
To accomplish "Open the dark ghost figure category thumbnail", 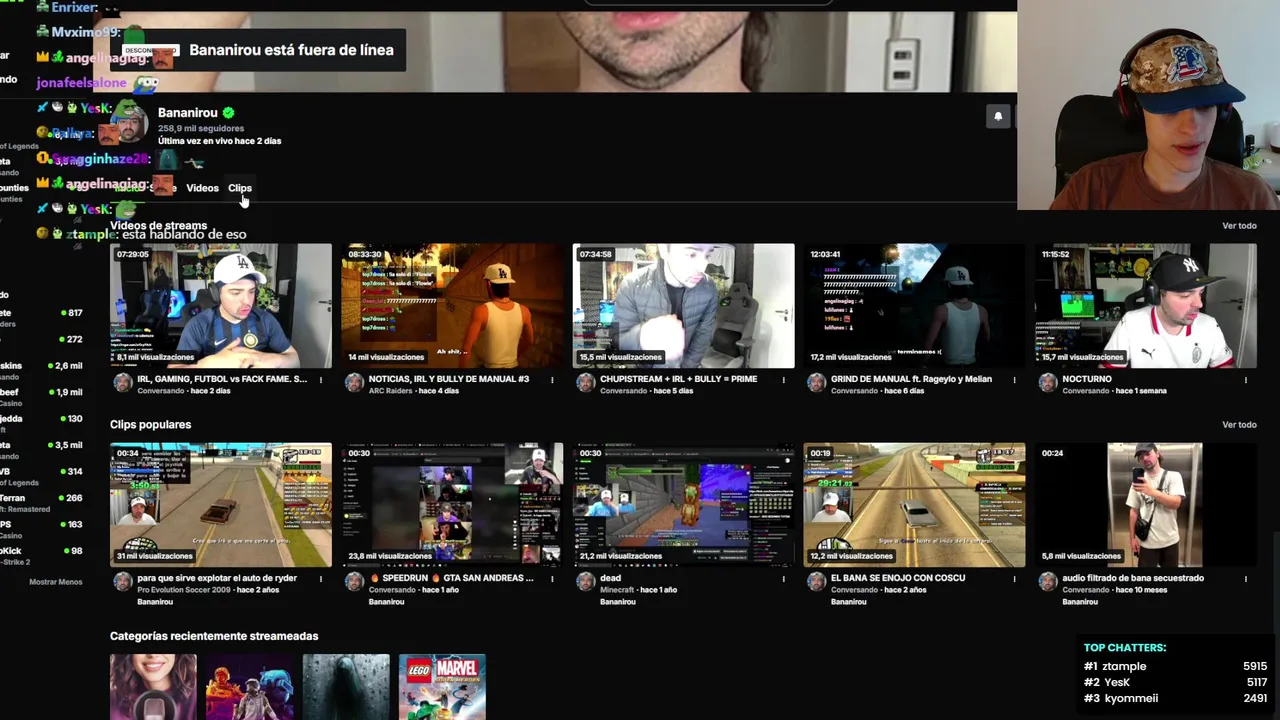I will click(346, 687).
